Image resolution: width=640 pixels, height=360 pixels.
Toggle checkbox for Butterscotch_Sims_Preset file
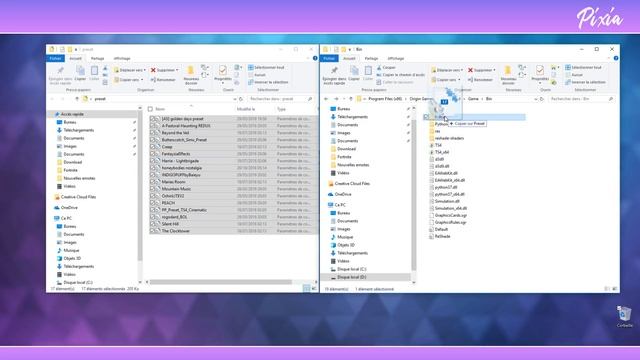pos(152,140)
